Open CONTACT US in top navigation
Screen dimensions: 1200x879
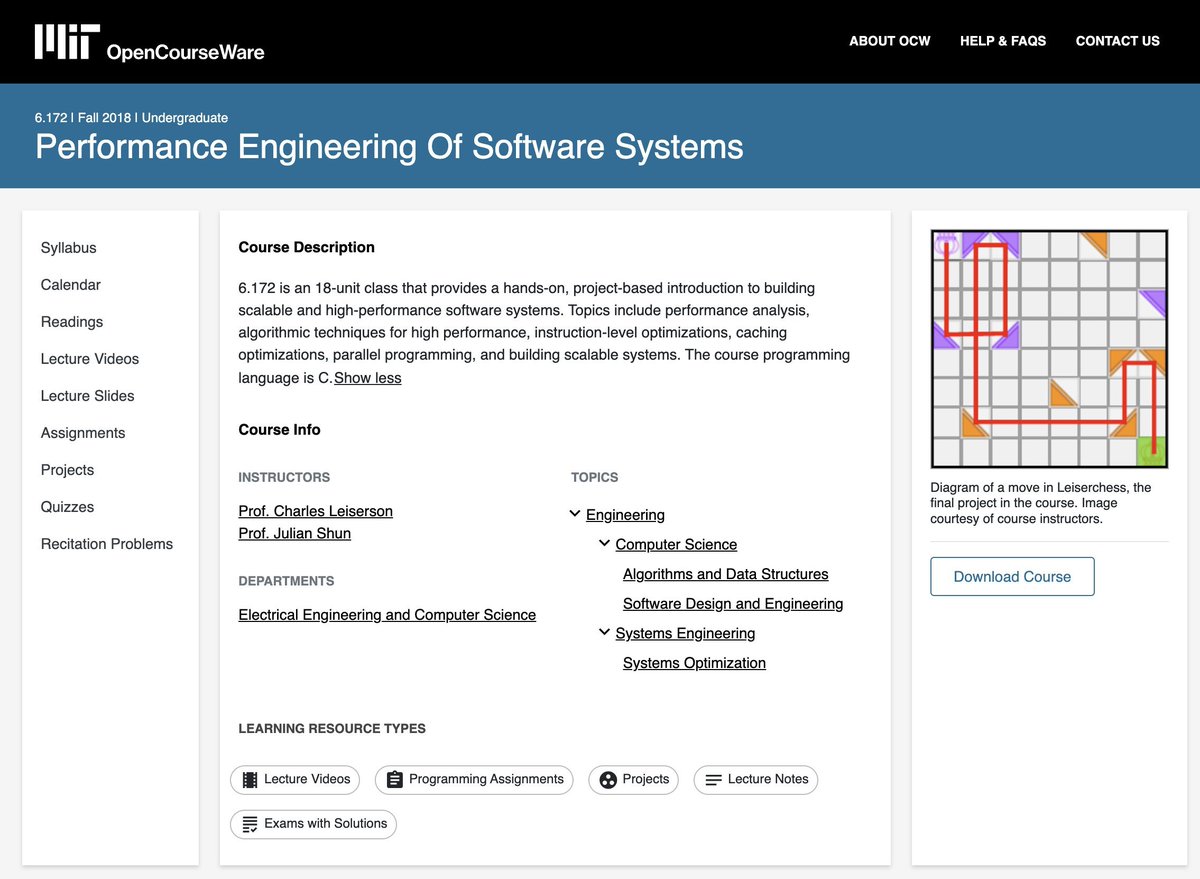1118,41
